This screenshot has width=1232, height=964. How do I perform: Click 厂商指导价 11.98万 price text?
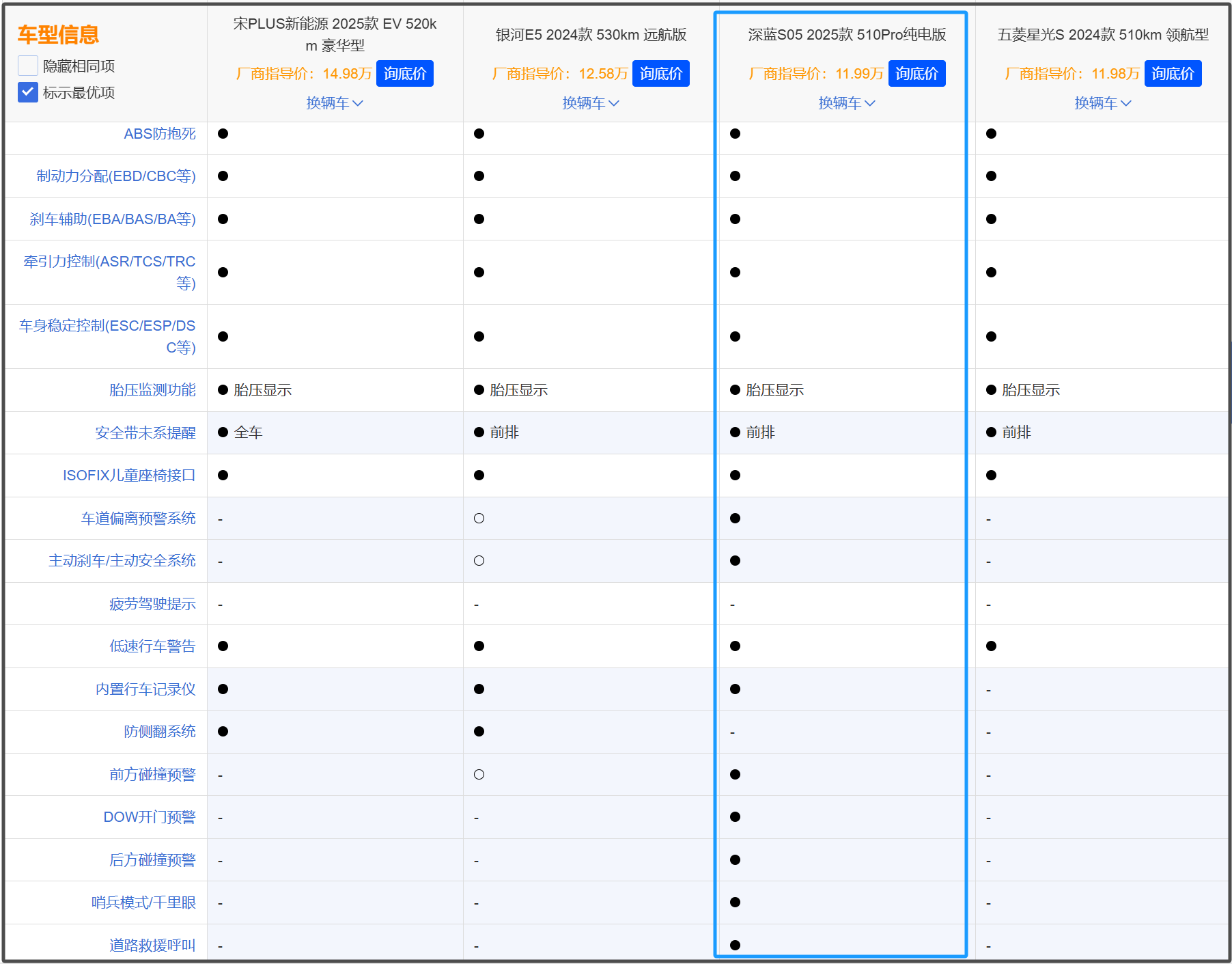click(x=1072, y=74)
